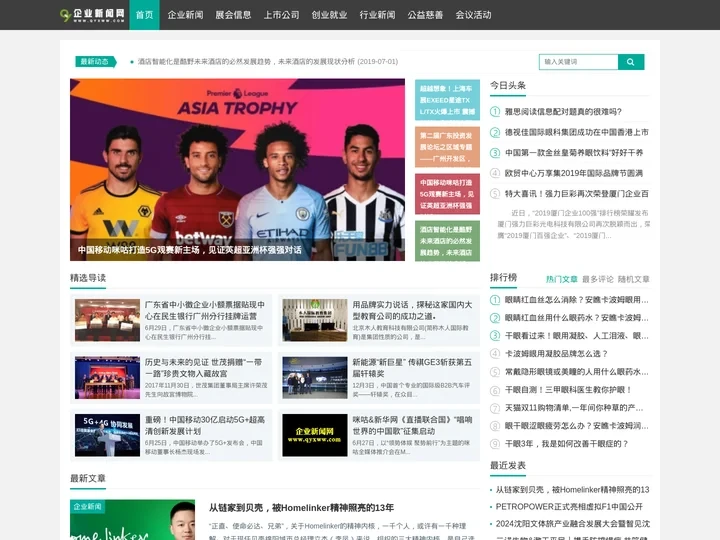Open the 首页 home tab
720x540 pixels.
click(144, 15)
